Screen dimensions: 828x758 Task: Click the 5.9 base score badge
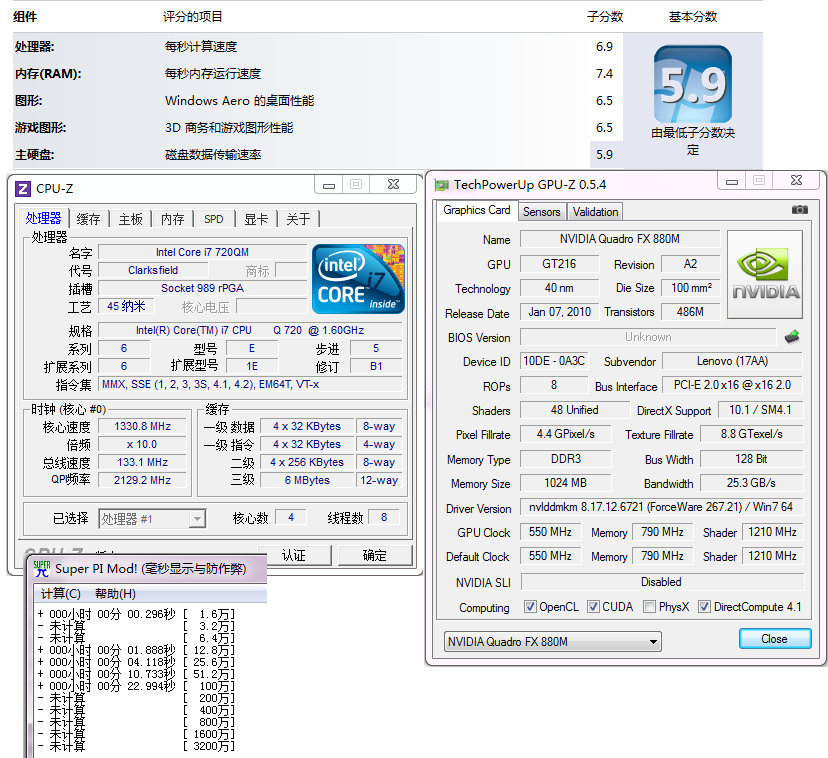pos(693,85)
